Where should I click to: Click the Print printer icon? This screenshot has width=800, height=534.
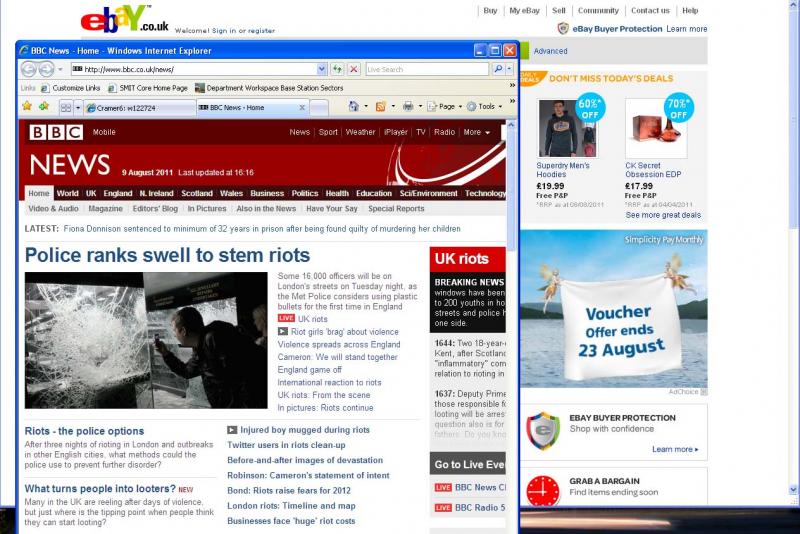point(408,106)
